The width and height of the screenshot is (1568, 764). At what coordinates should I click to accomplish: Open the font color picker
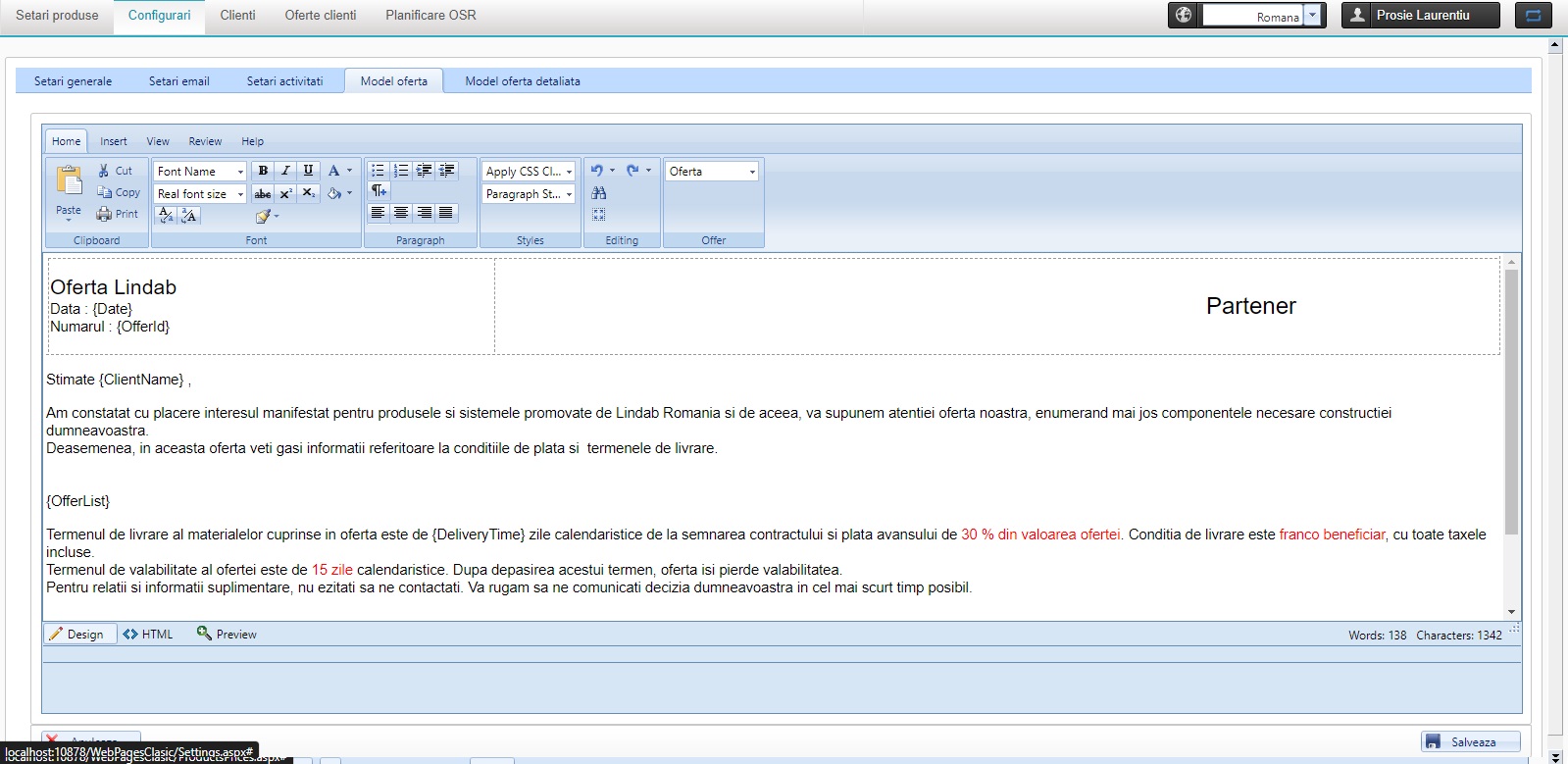coord(334,171)
